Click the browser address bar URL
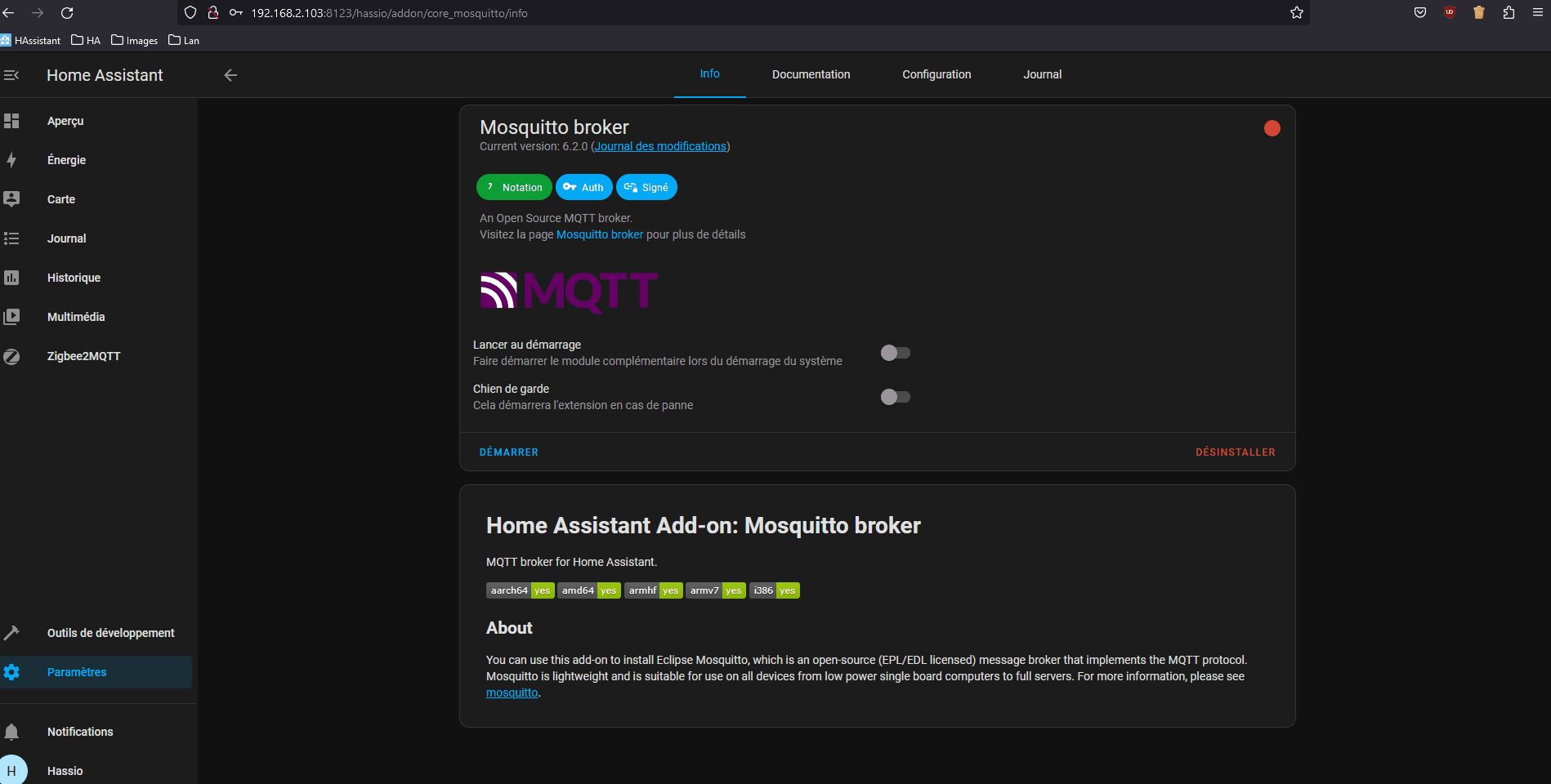The image size is (1551, 784). point(389,13)
